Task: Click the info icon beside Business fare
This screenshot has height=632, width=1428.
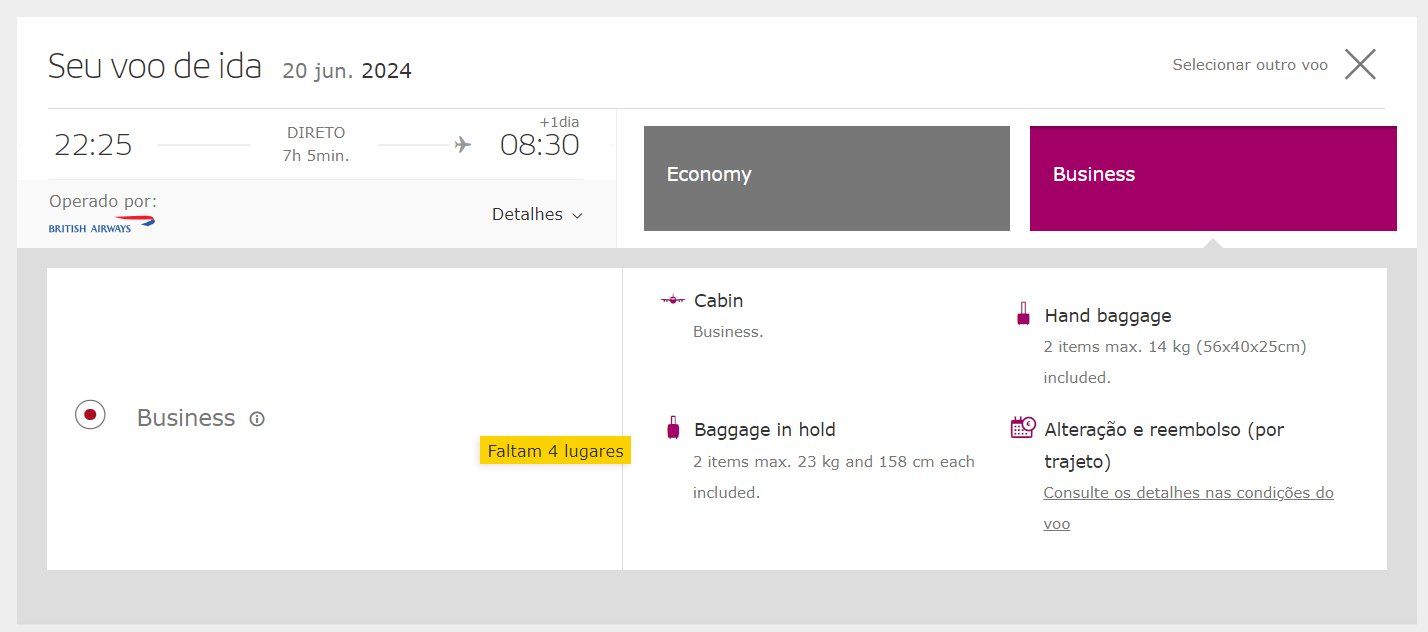Action: tap(257, 419)
